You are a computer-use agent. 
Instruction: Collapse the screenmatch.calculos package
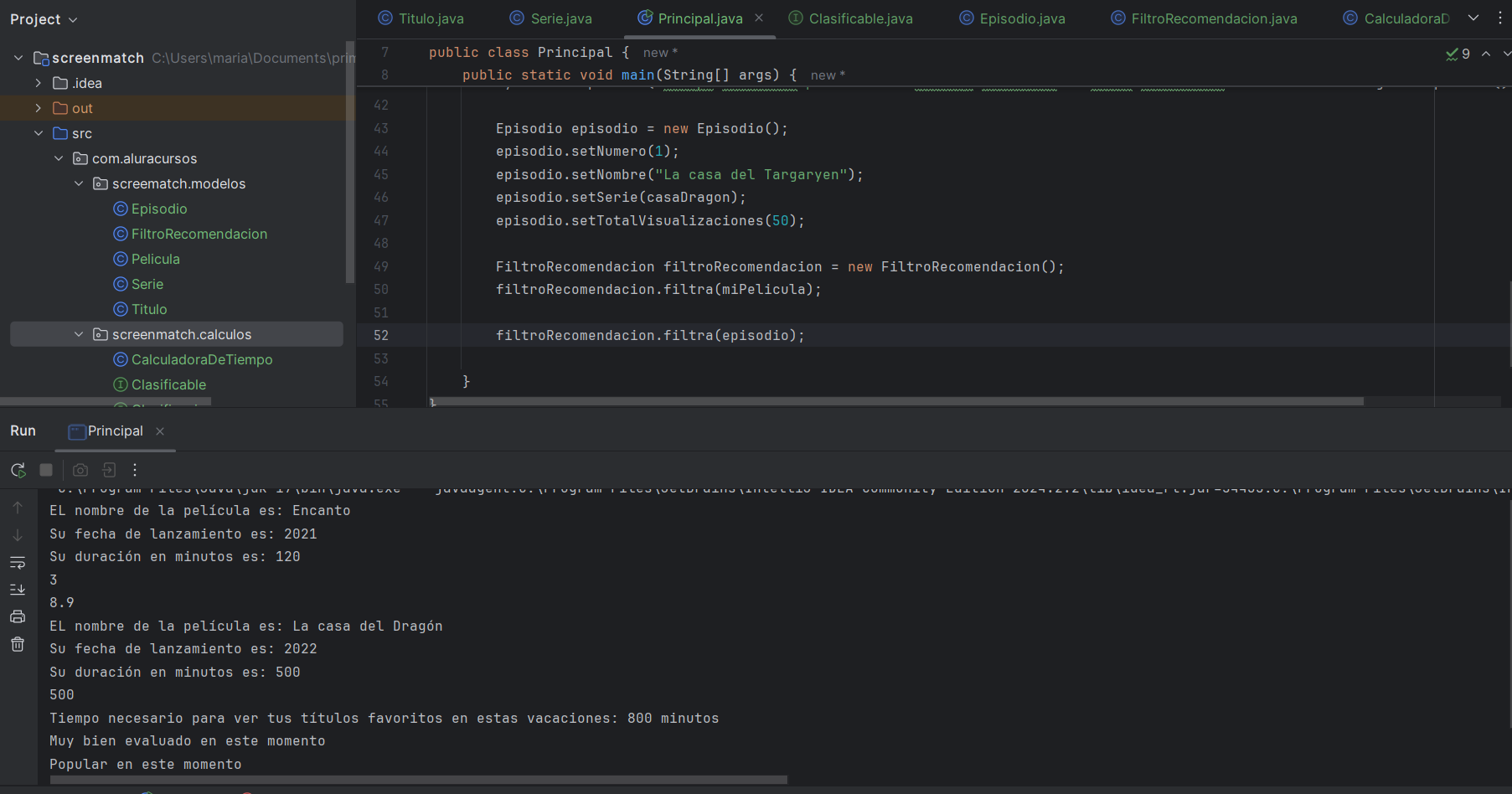coord(79,334)
